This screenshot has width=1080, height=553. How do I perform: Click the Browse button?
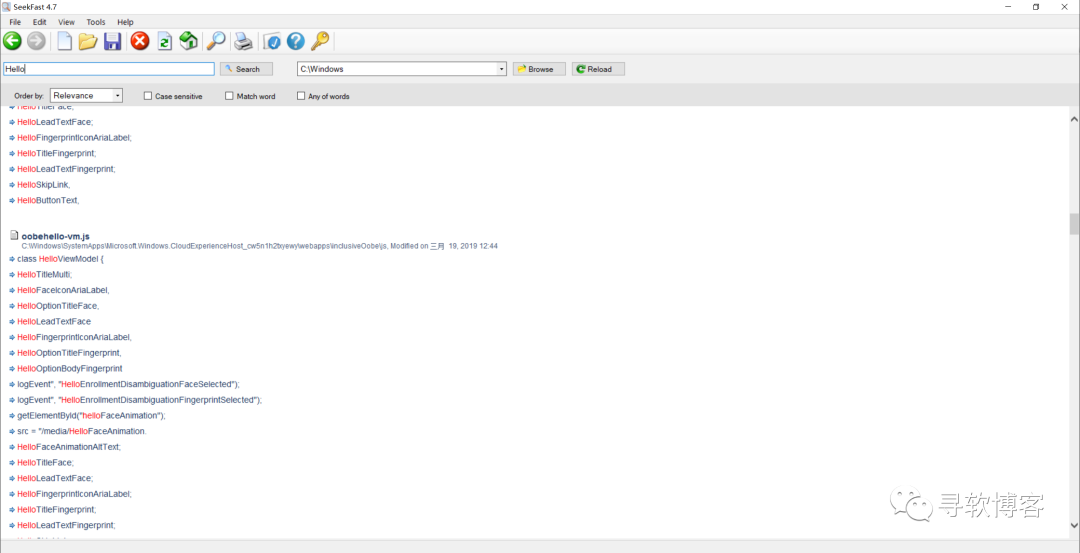pos(539,69)
